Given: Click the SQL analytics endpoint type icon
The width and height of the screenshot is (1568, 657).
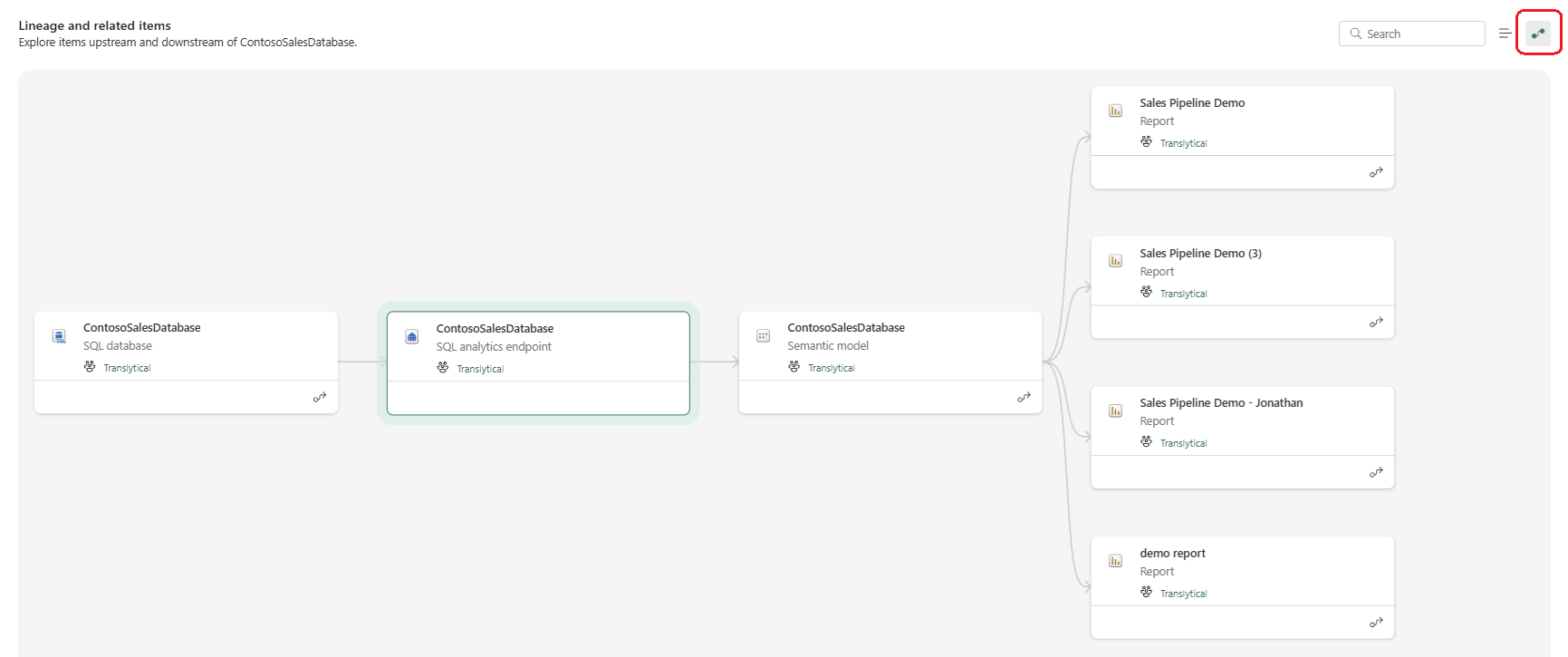Looking at the screenshot, I should tap(412, 337).
